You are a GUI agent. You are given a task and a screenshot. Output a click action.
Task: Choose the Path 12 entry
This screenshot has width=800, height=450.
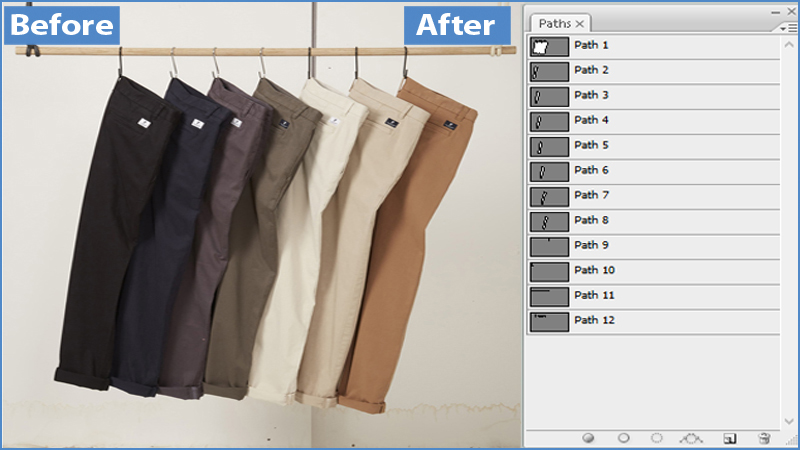pos(594,320)
